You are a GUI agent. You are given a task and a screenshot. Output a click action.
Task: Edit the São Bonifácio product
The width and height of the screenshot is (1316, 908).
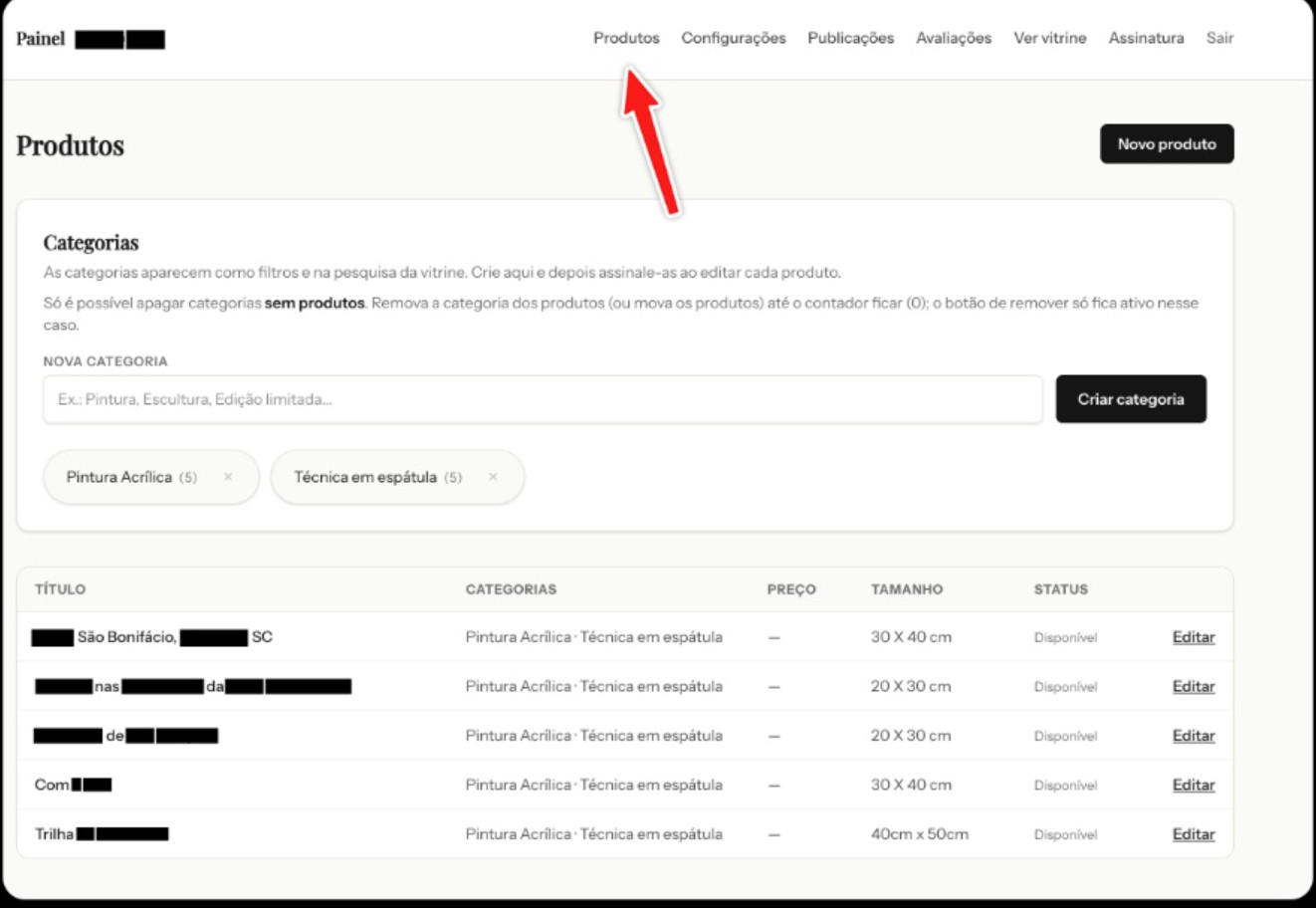click(1193, 637)
